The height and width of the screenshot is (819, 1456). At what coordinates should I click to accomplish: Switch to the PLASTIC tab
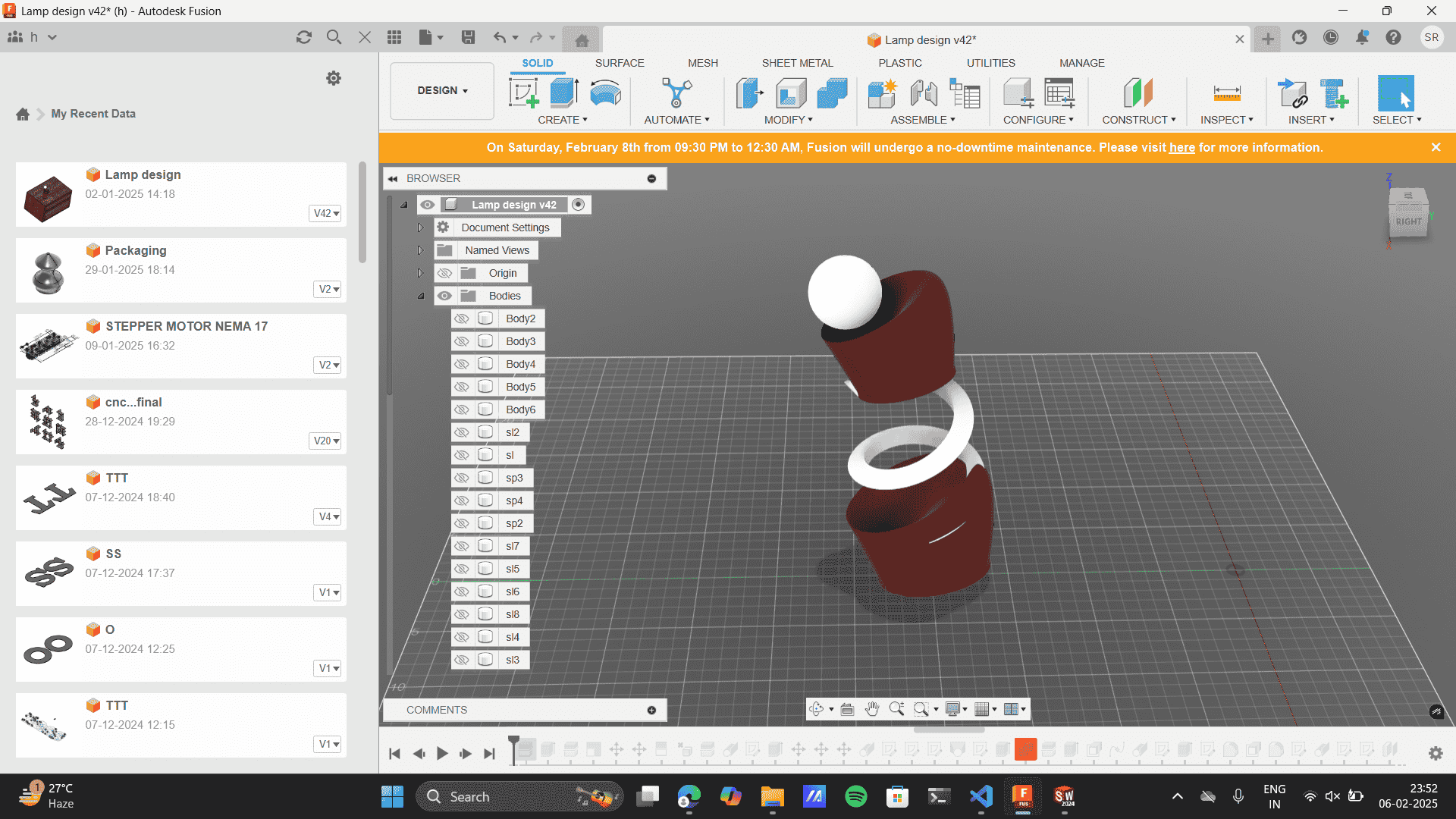click(900, 63)
